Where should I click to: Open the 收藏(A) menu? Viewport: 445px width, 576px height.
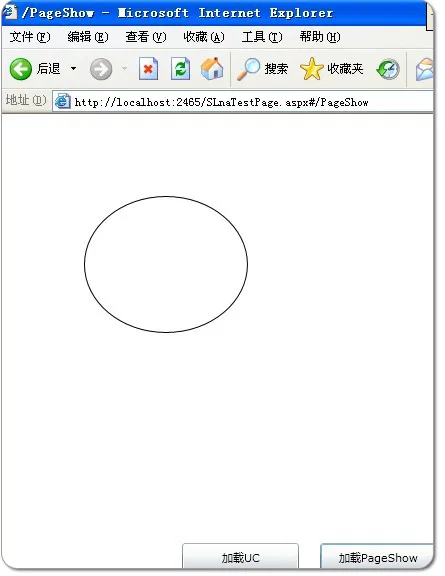(x=204, y=37)
